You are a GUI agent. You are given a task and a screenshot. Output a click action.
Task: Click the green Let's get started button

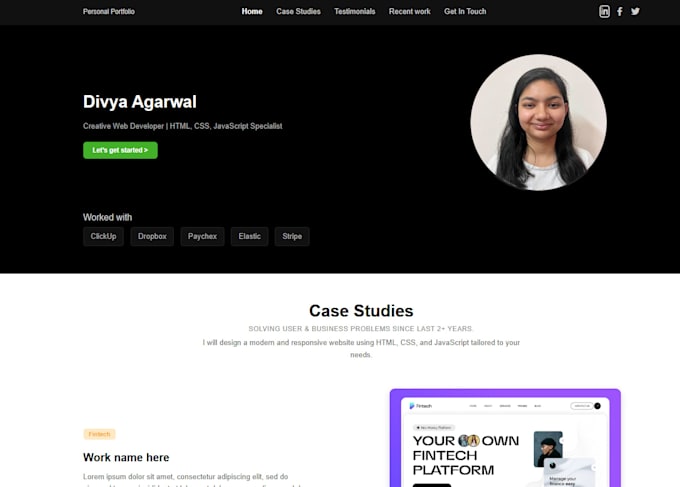coord(121,150)
